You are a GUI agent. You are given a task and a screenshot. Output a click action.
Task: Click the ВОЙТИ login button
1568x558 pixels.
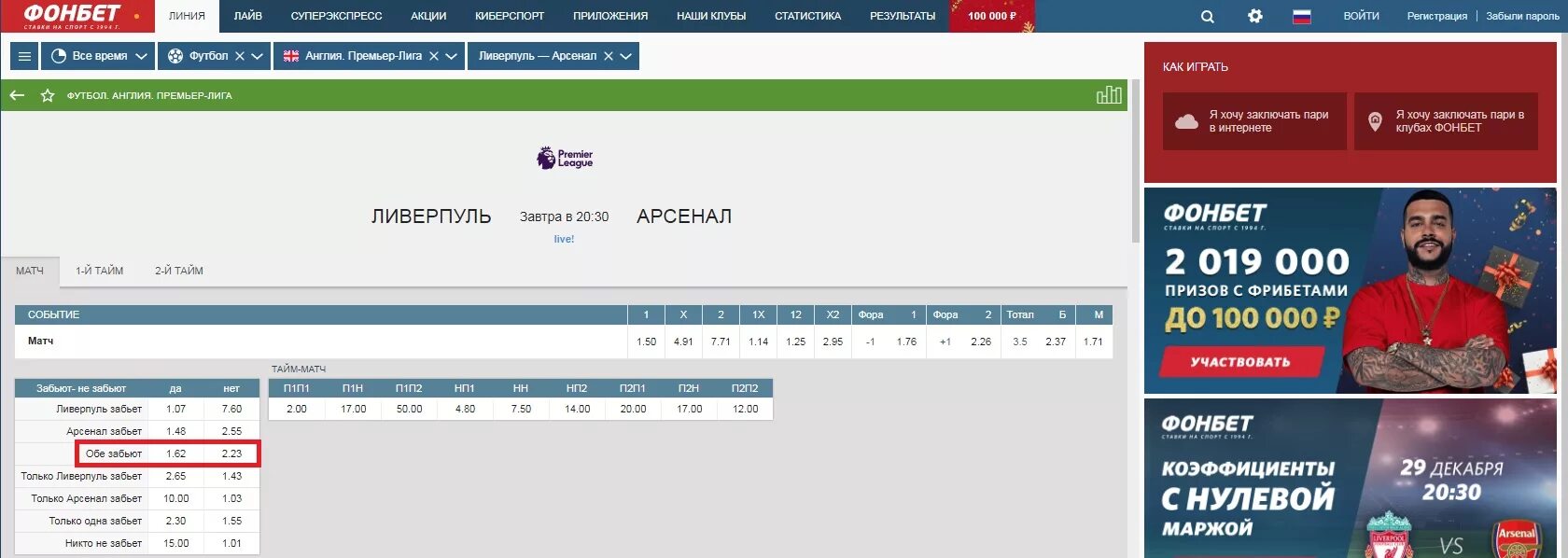1361,16
